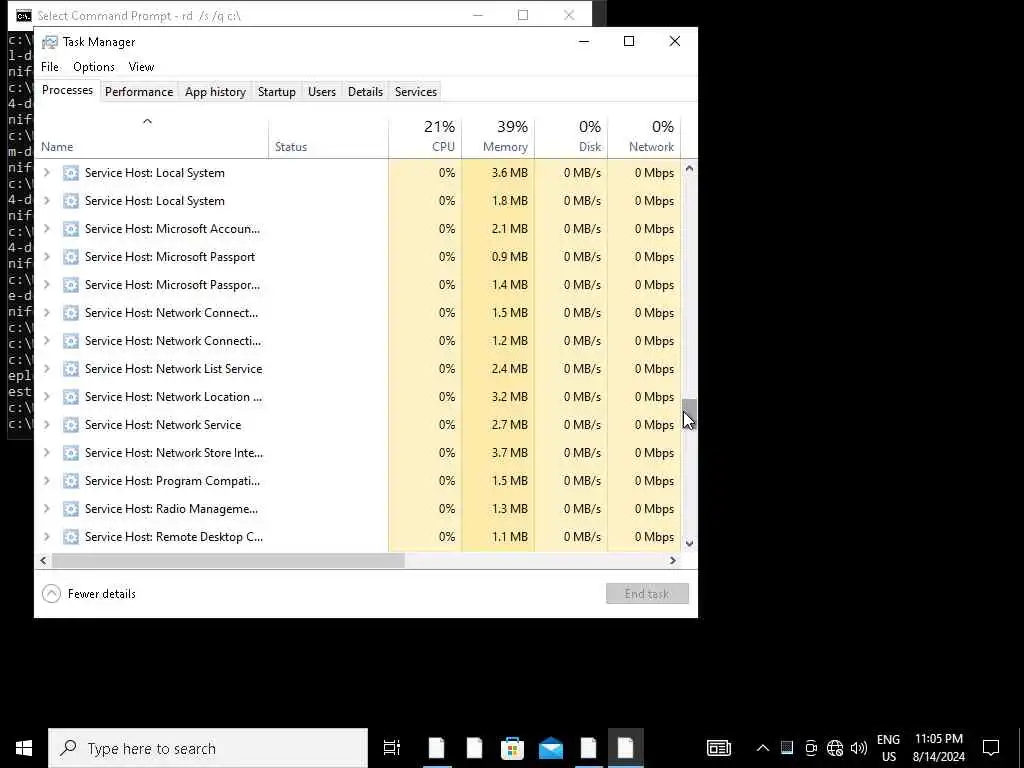The width and height of the screenshot is (1024, 768).
Task: Open Microsoft Store from the taskbar
Action: 512,748
